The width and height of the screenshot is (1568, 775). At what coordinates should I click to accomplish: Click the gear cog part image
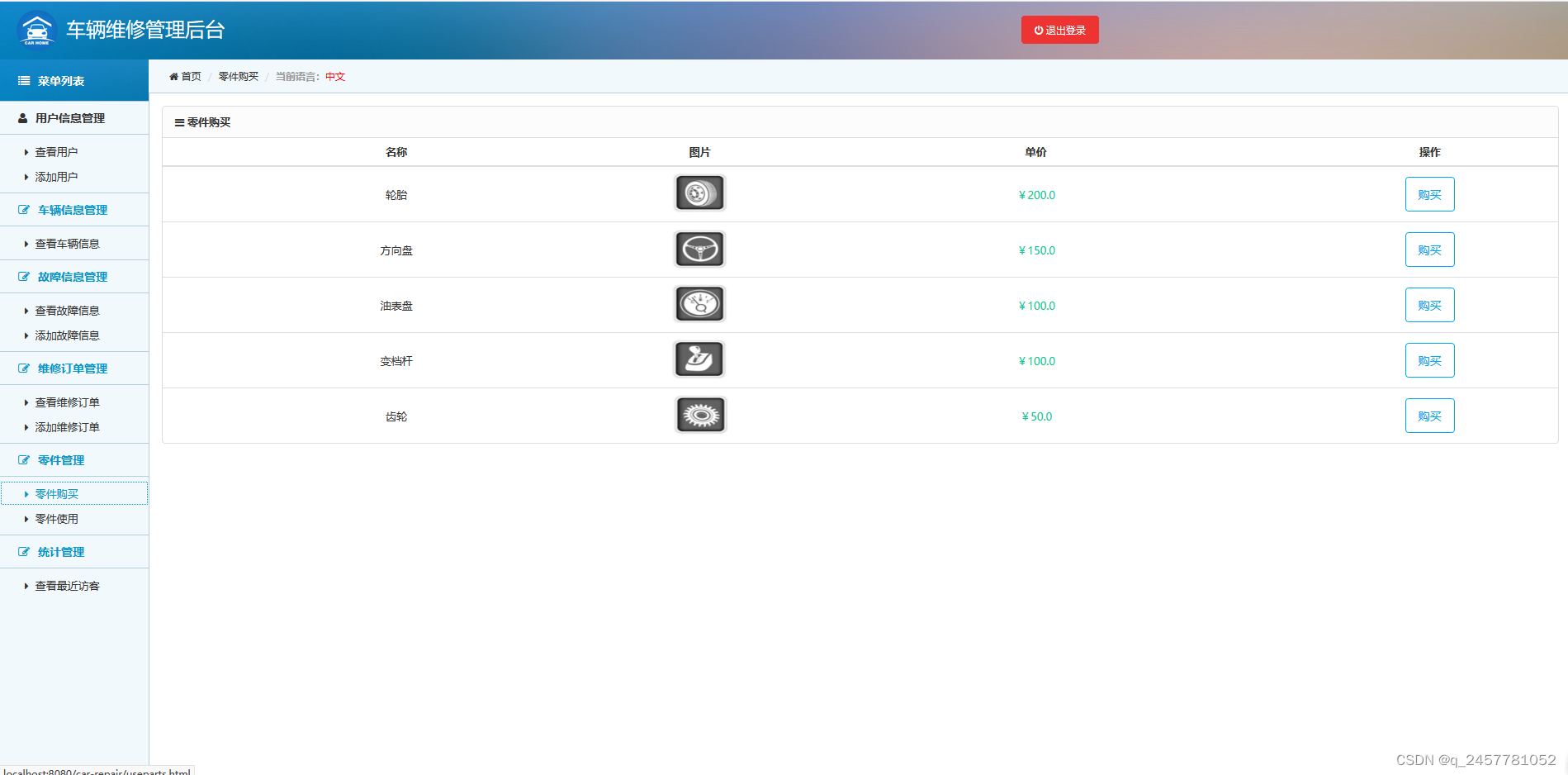point(700,416)
